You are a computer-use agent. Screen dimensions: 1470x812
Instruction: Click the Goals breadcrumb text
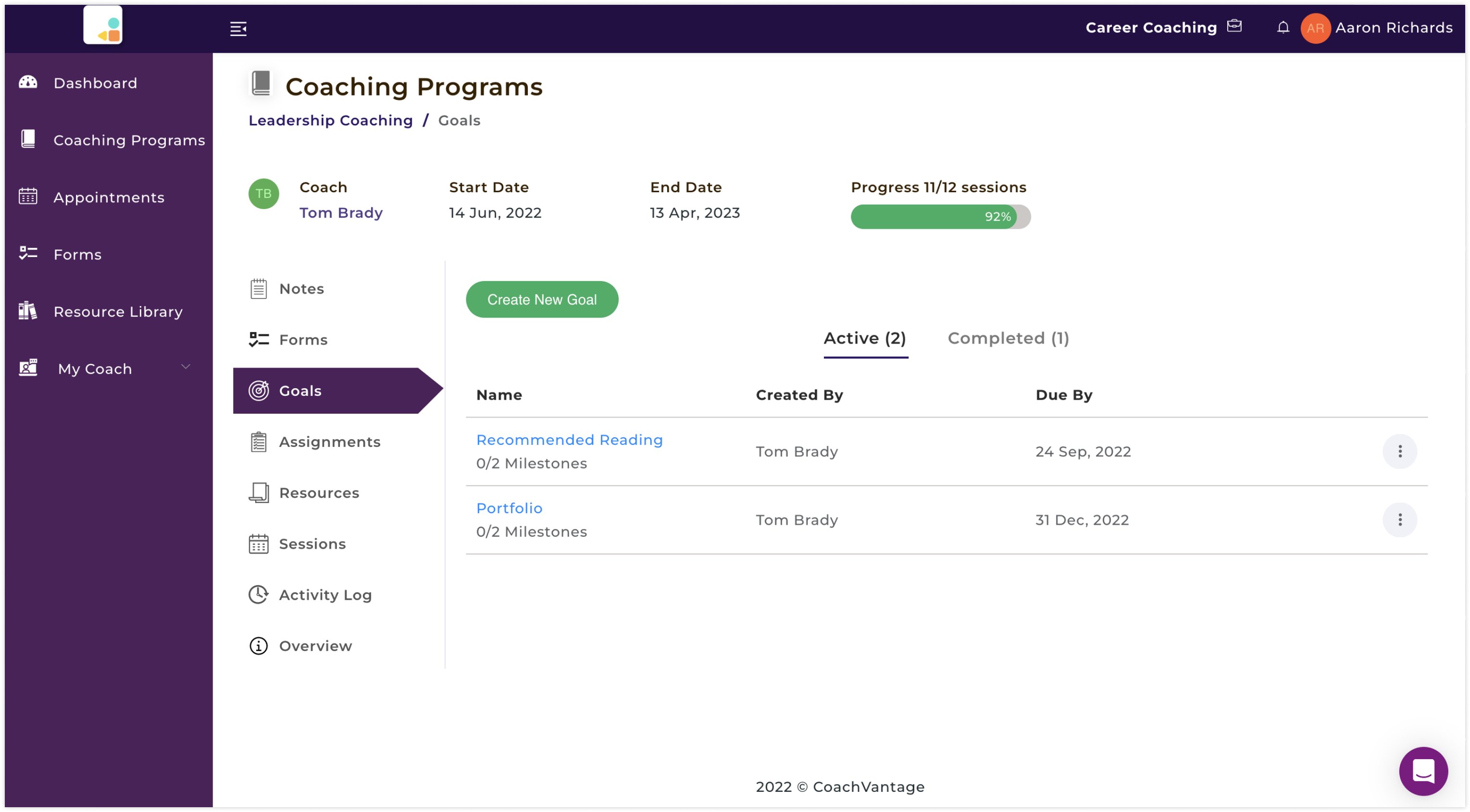coord(459,120)
